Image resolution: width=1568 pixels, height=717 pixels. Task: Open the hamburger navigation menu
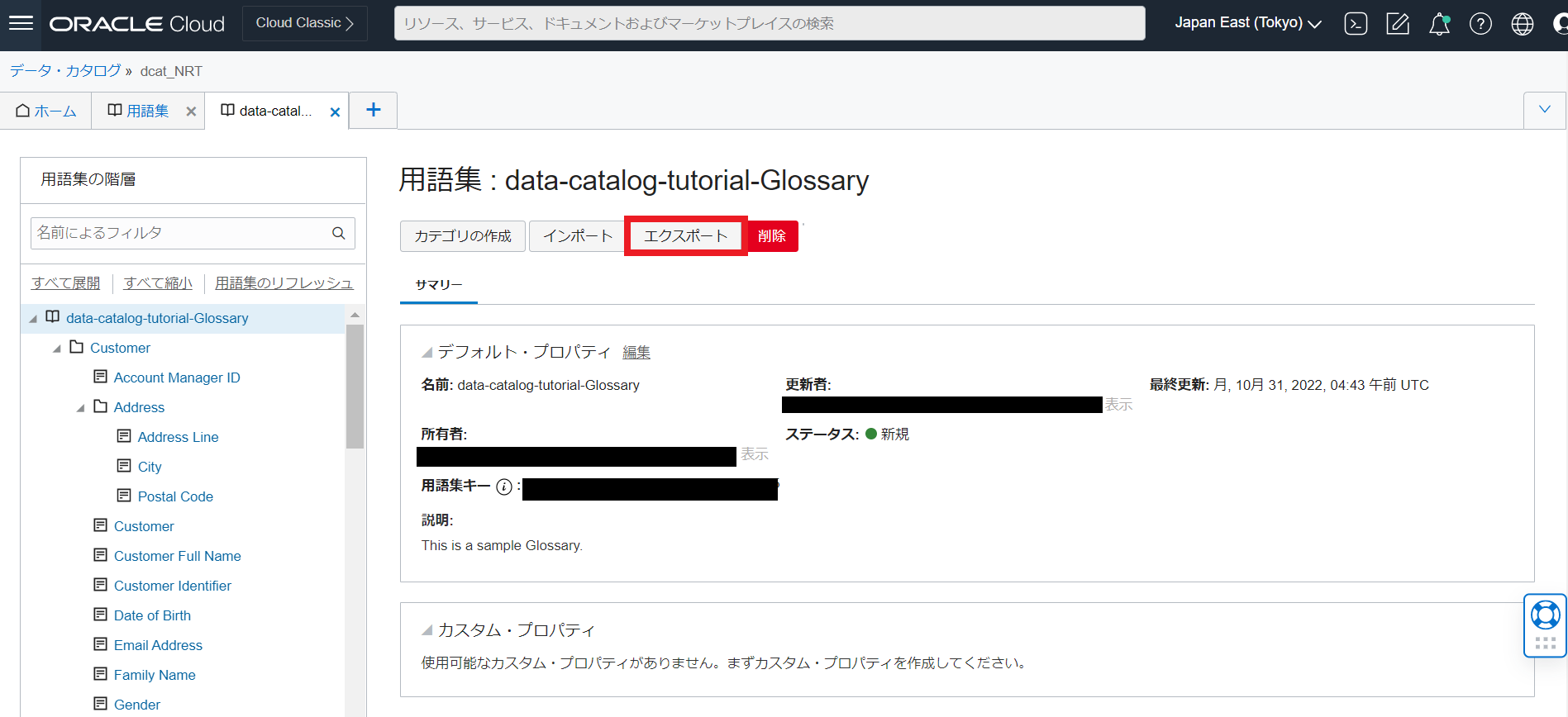point(21,23)
